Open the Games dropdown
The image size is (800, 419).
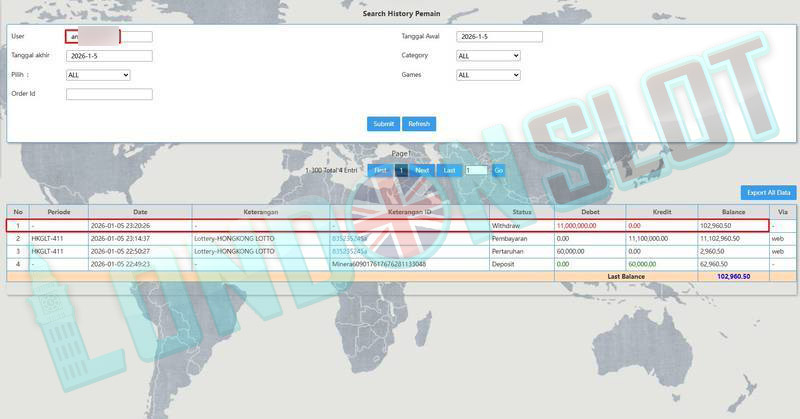pos(488,75)
